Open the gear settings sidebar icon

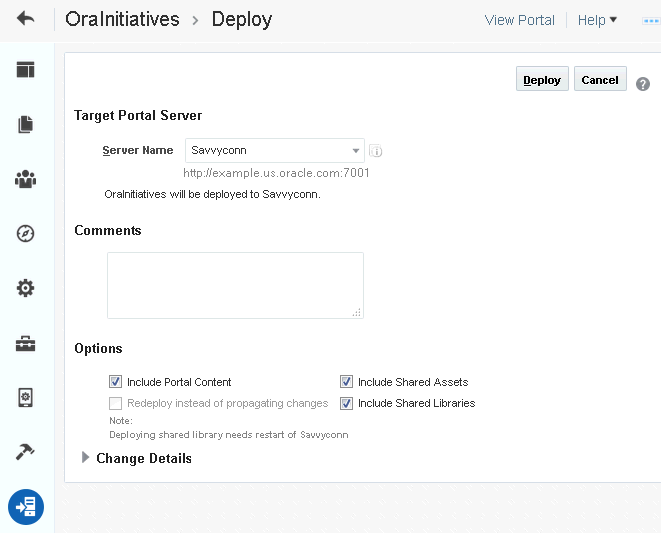[25, 288]
